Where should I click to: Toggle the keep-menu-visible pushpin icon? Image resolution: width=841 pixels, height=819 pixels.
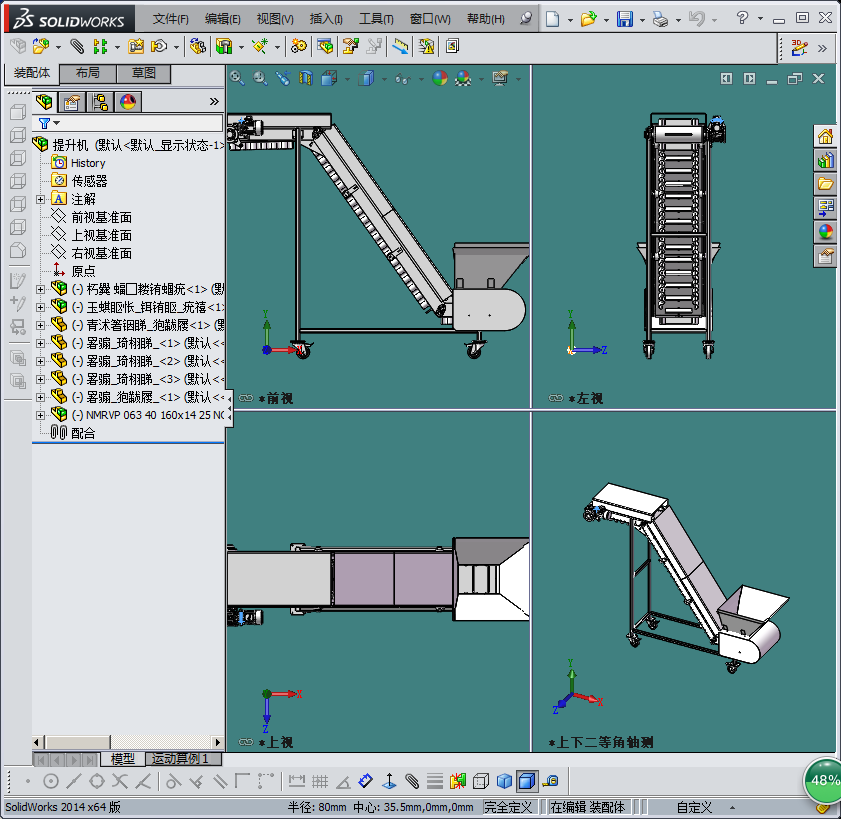(526, 19)
